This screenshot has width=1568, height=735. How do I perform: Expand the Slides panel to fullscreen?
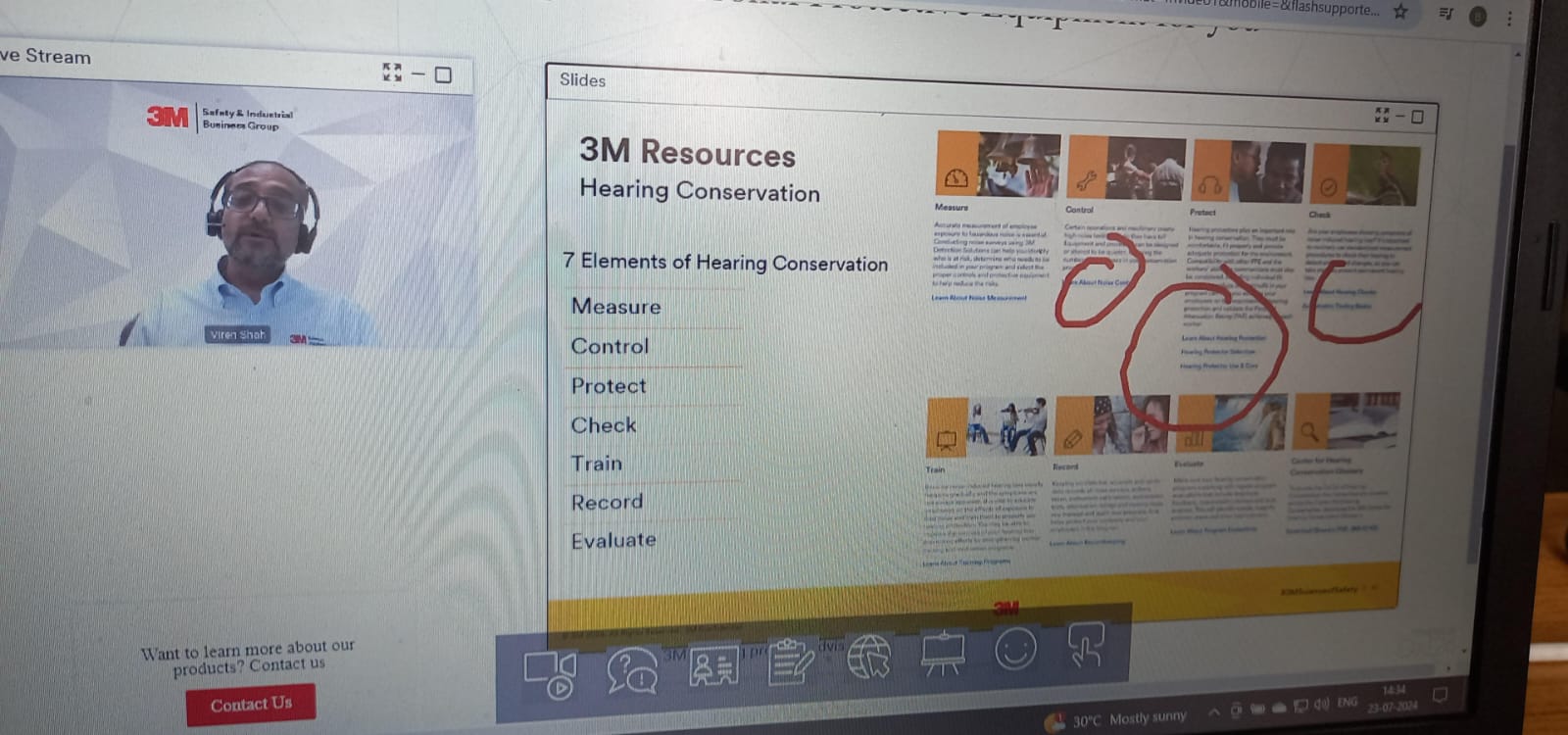click(1382, 115)
